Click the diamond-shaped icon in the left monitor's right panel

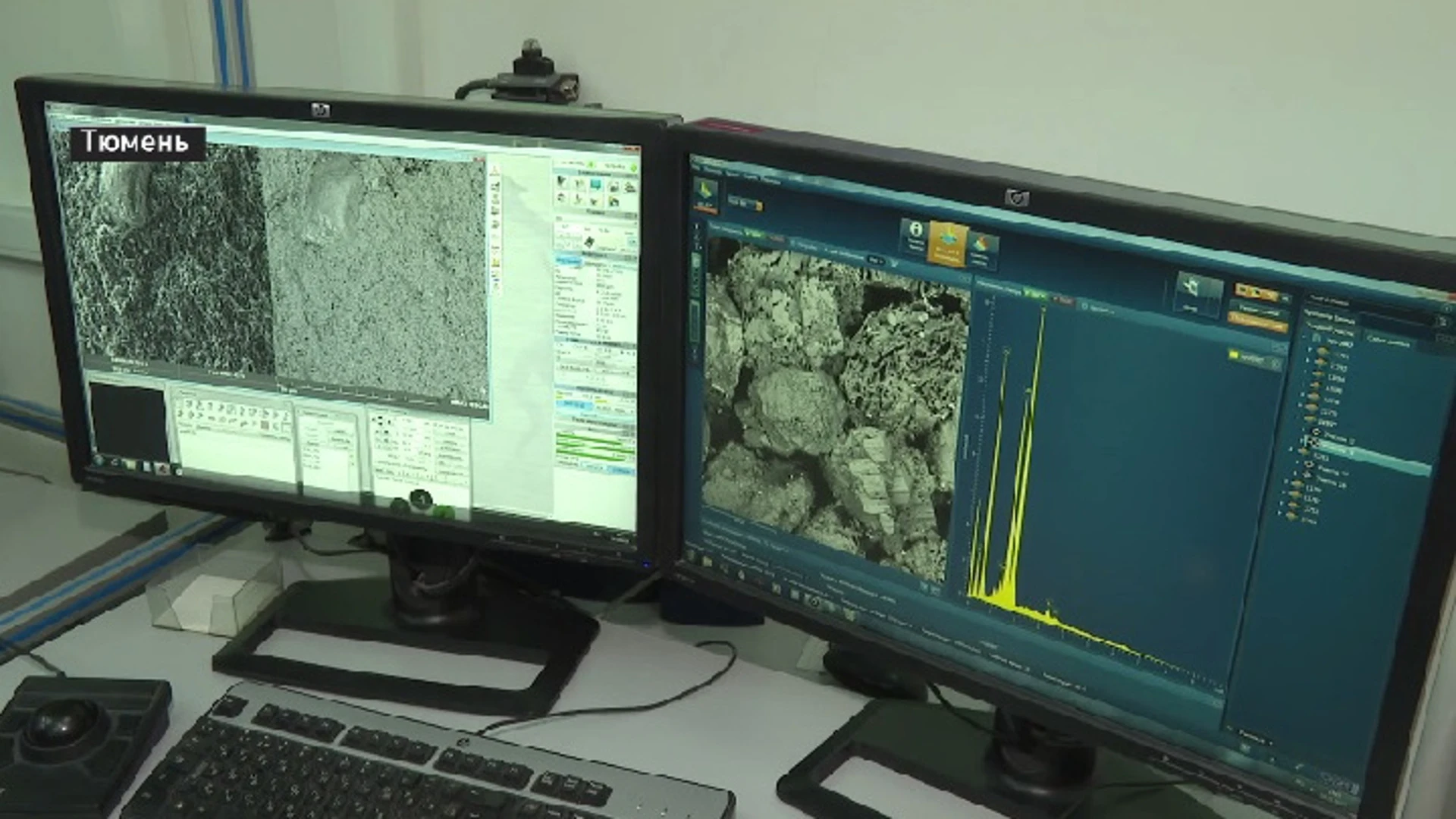click(x=588, y=240)
